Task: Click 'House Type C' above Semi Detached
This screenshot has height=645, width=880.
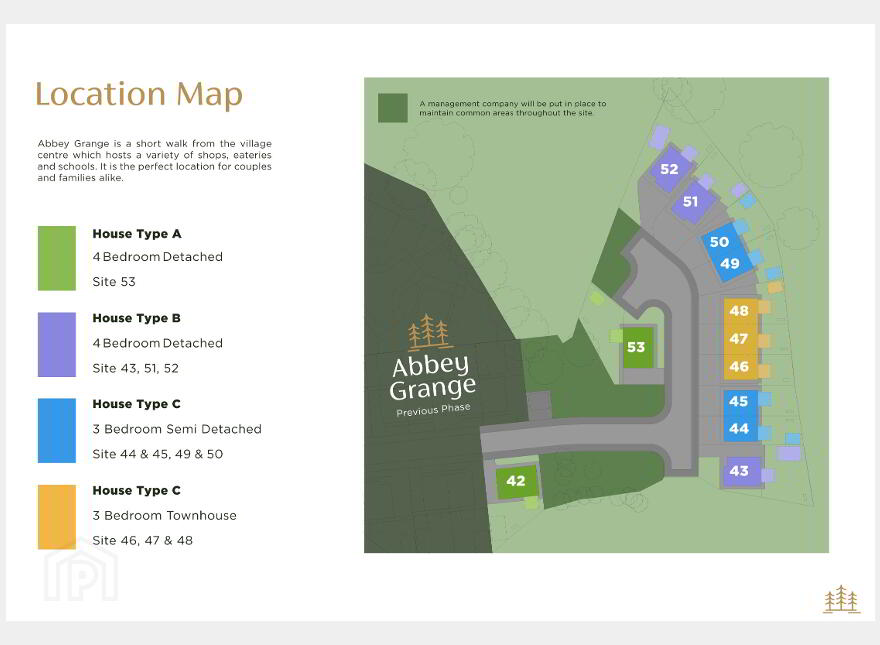Action: (x=136, y=404)
